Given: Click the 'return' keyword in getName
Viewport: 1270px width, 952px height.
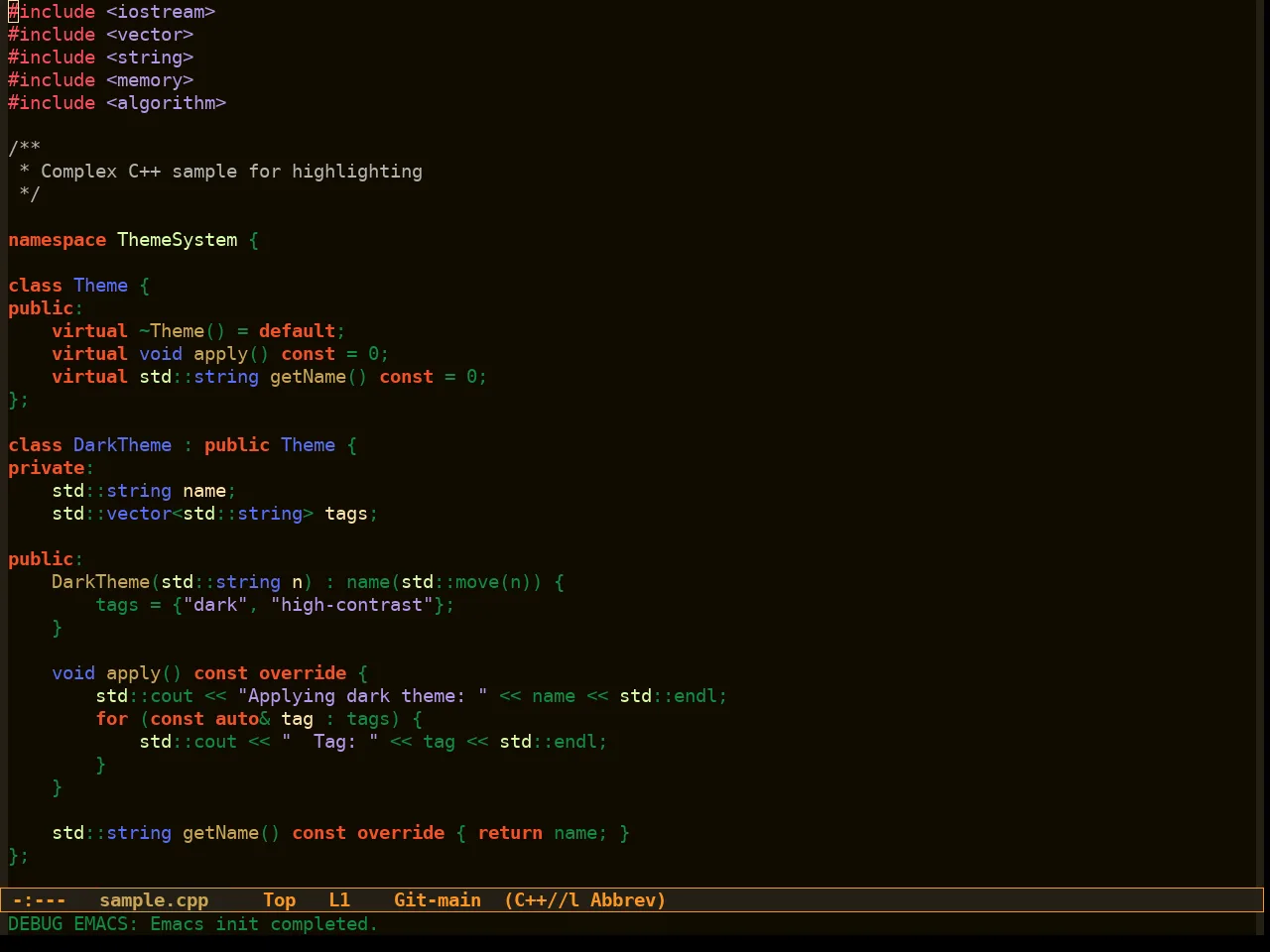Looking at the screenshot, I should [510, 833].
